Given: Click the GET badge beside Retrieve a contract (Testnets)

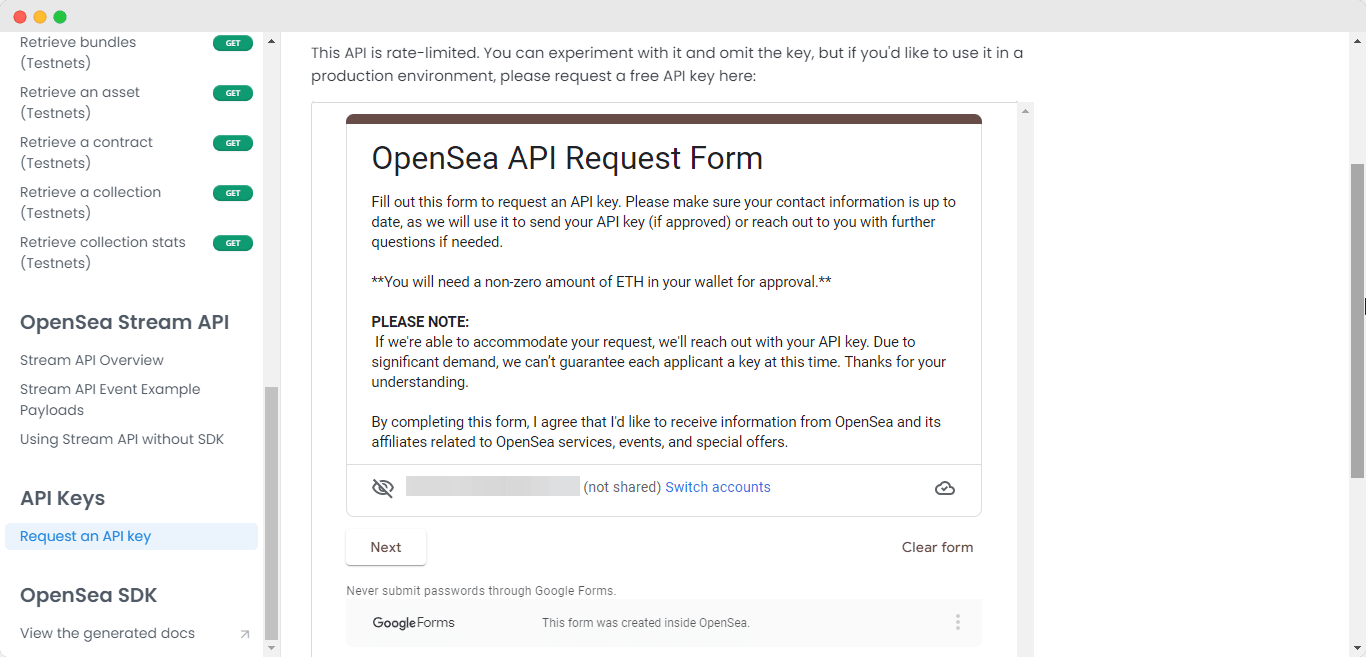Looking at the screenshot, I should pos(233,142).
